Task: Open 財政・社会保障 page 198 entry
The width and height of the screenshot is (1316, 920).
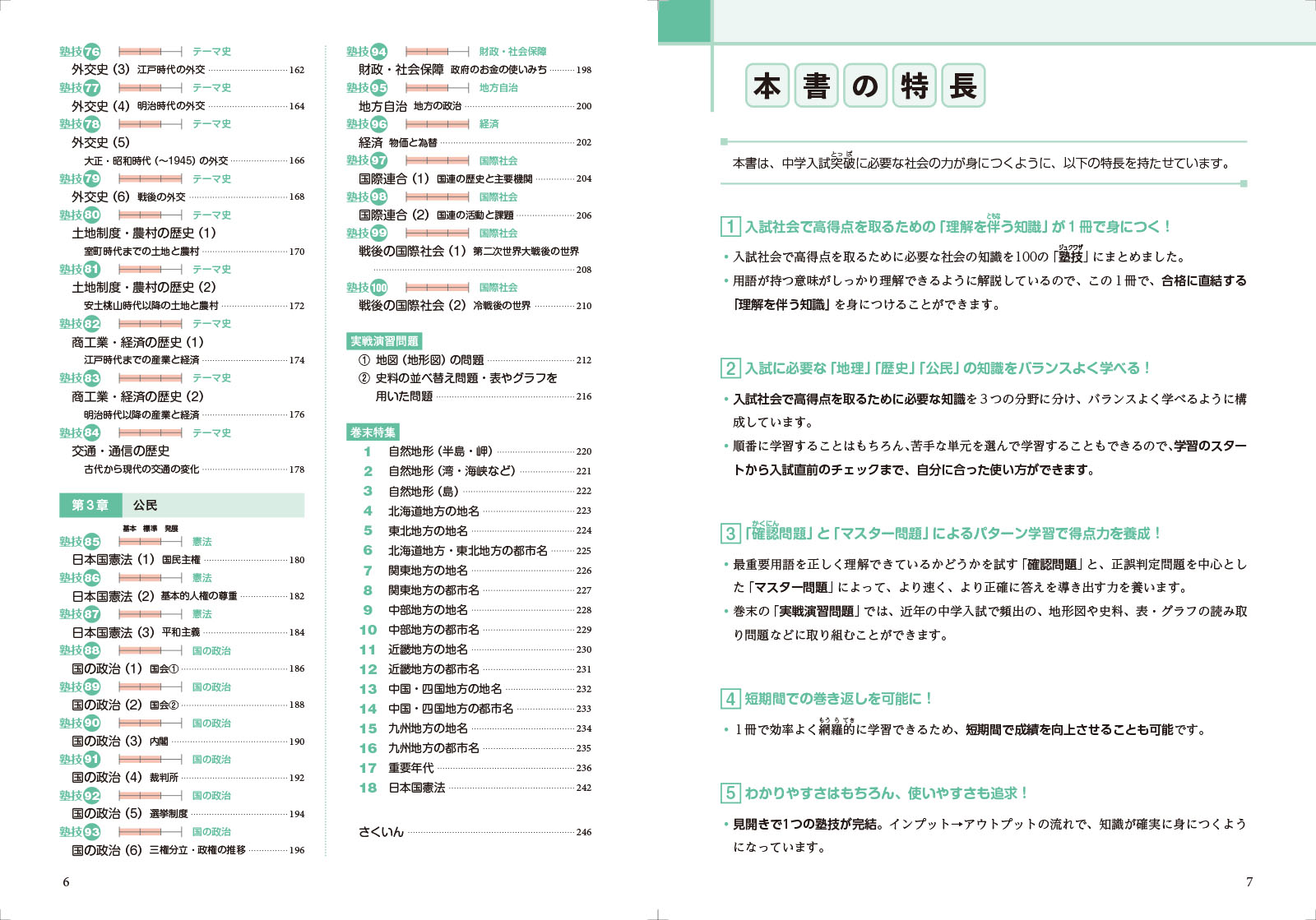Action: [475, 69]
